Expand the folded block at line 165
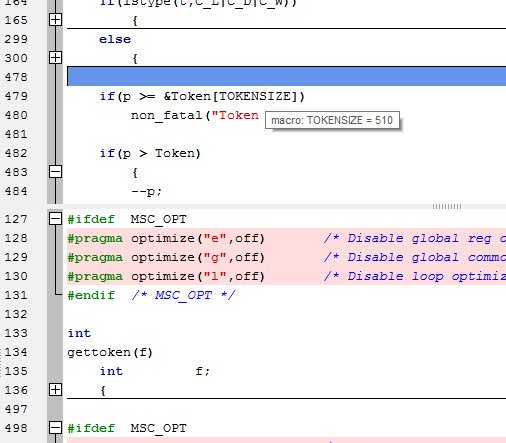506x443 pixels. 55,20
